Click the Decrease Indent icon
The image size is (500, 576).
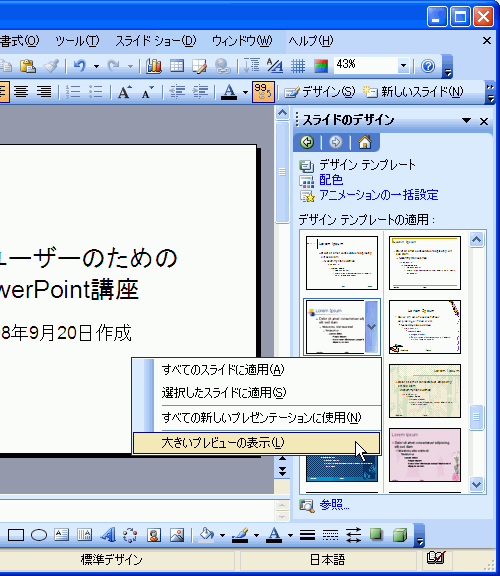point(177,91)
